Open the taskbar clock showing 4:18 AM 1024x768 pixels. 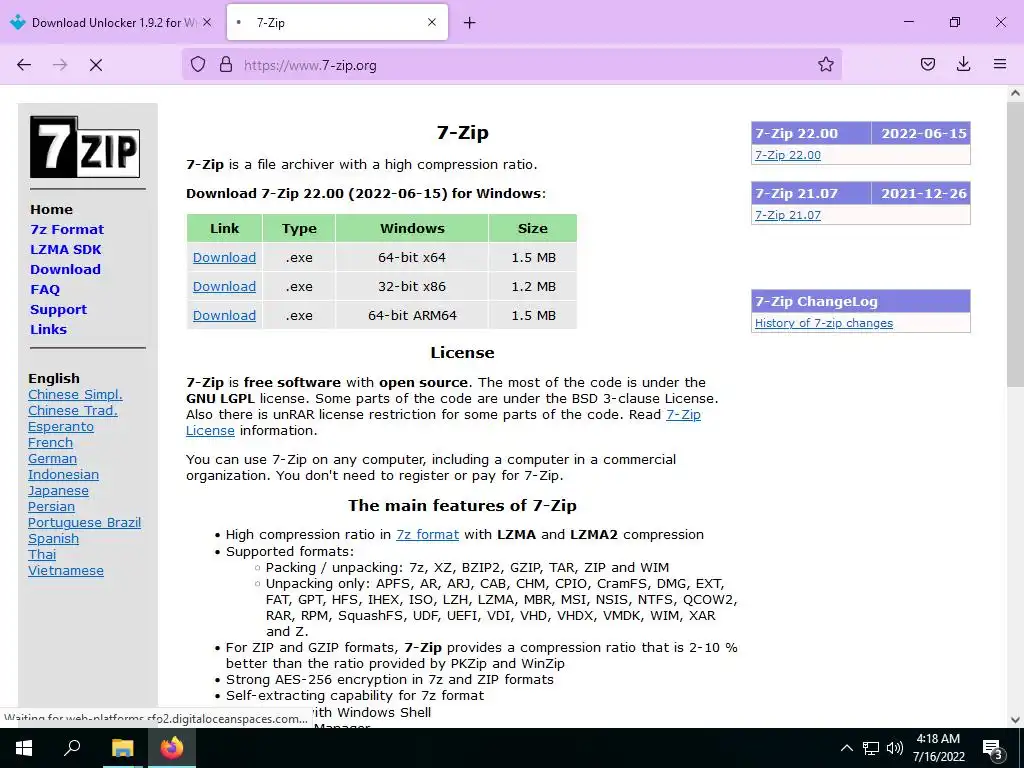click(x=938, y=748)
